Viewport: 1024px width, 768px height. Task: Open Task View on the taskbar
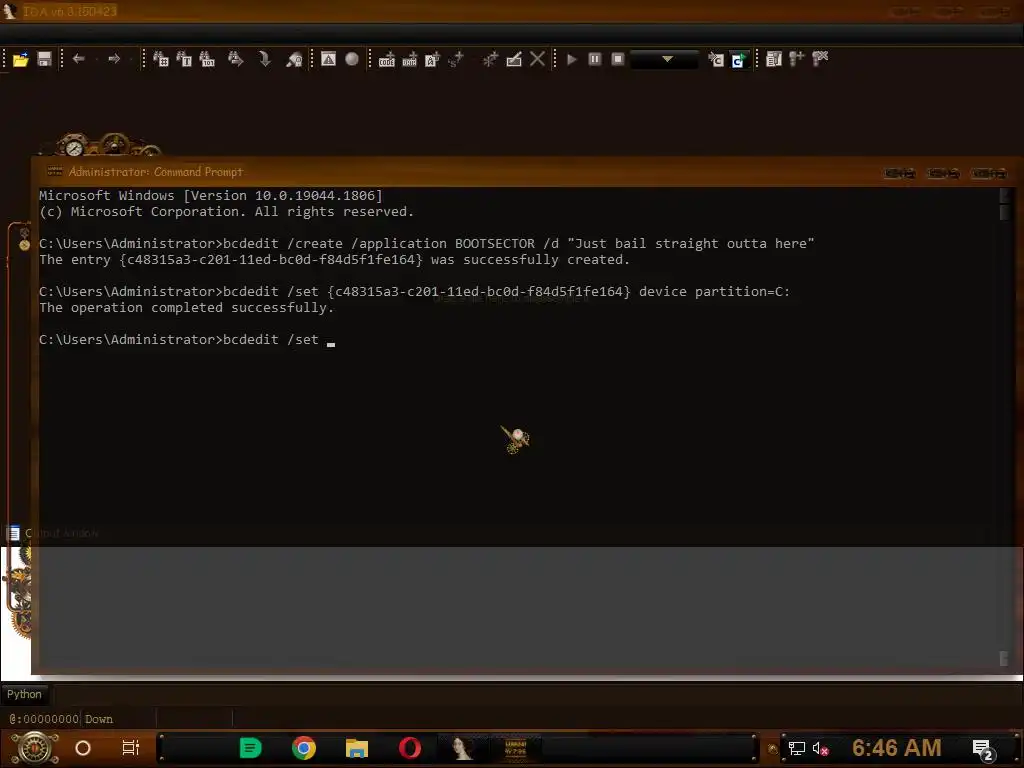point(131,748)
